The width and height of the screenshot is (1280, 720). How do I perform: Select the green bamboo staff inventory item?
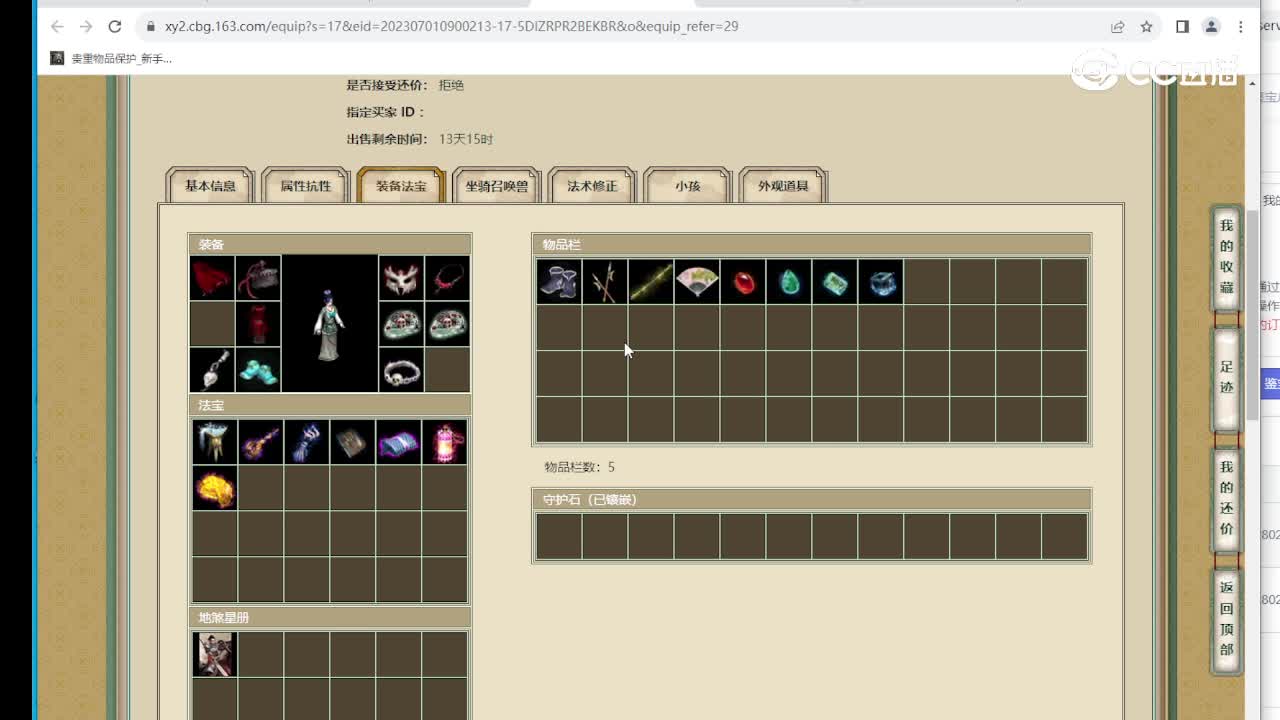651,282
